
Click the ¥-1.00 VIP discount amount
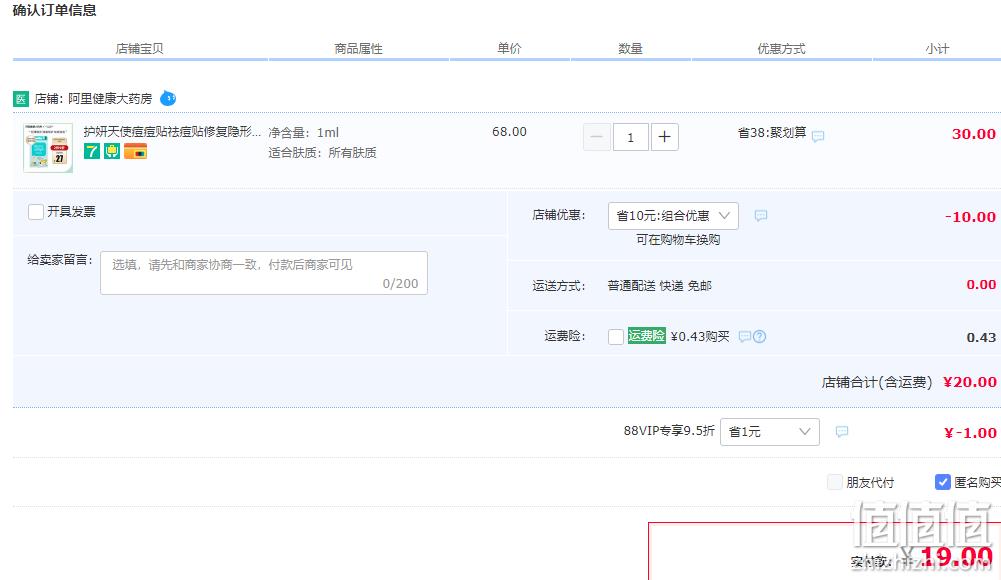point(970,433)
